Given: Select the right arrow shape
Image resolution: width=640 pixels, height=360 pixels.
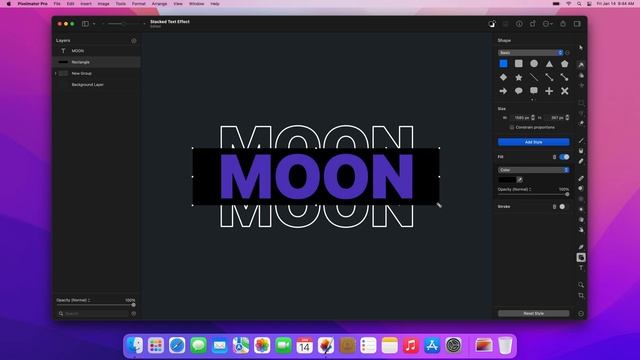Looking at the screenshot, I should pyautogui.click(x=503, y=91).
